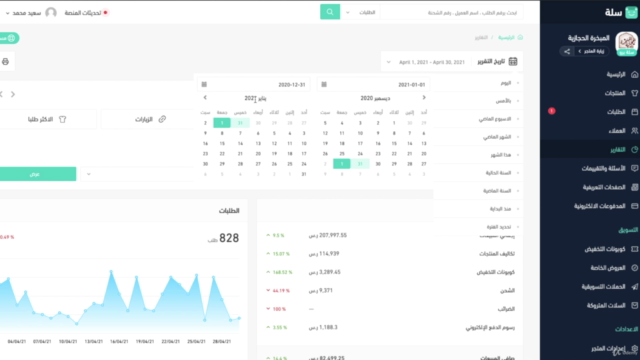The image size is (640, 360).
Task: Pick day 20 in يناير 2021 calendar
Action: 258,153
